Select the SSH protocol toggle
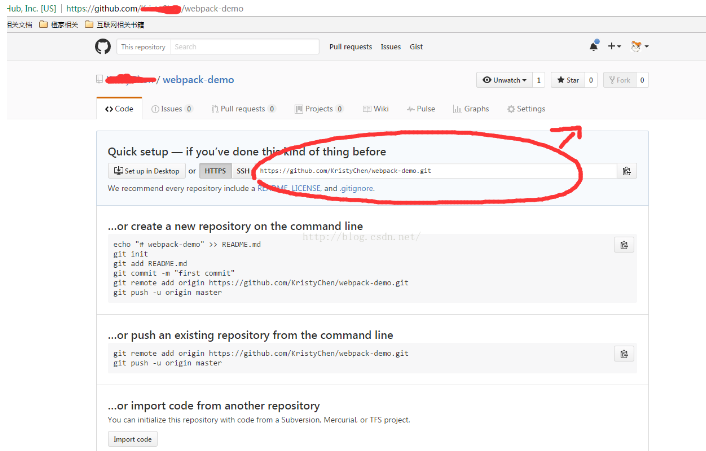706x451 pixels. click(243, 171)
